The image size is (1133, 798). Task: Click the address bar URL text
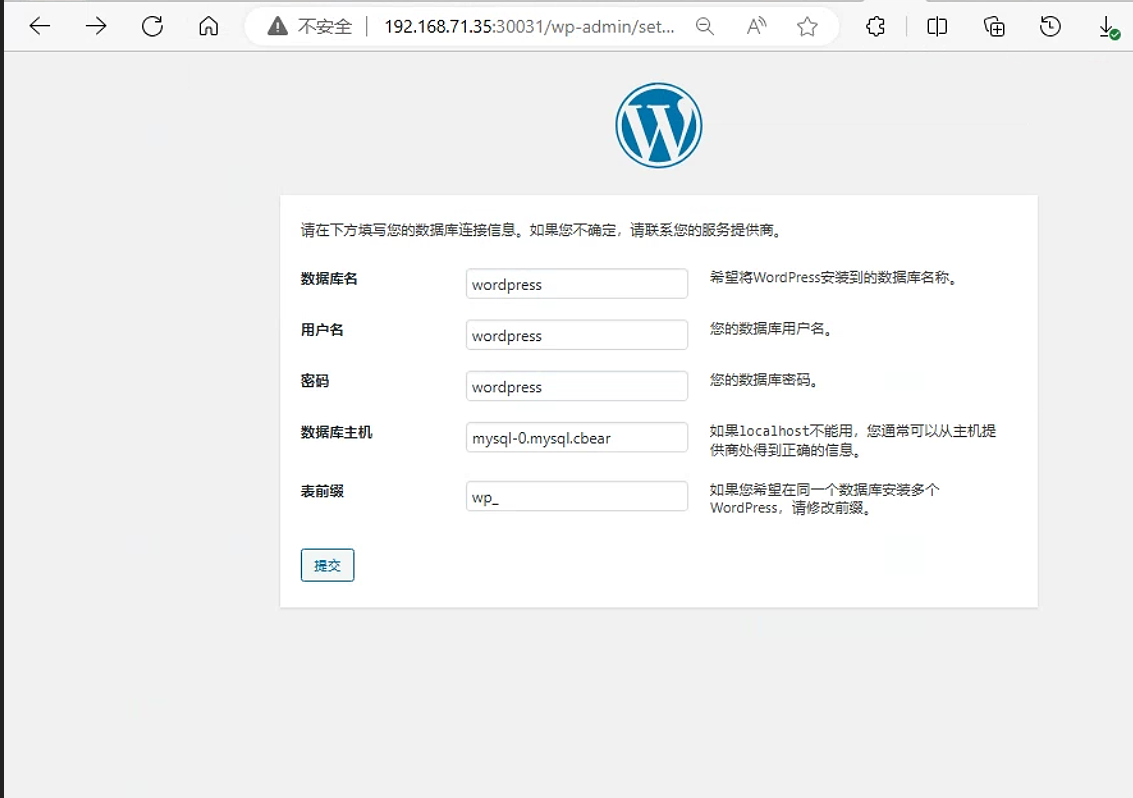(x=529, y=27)
